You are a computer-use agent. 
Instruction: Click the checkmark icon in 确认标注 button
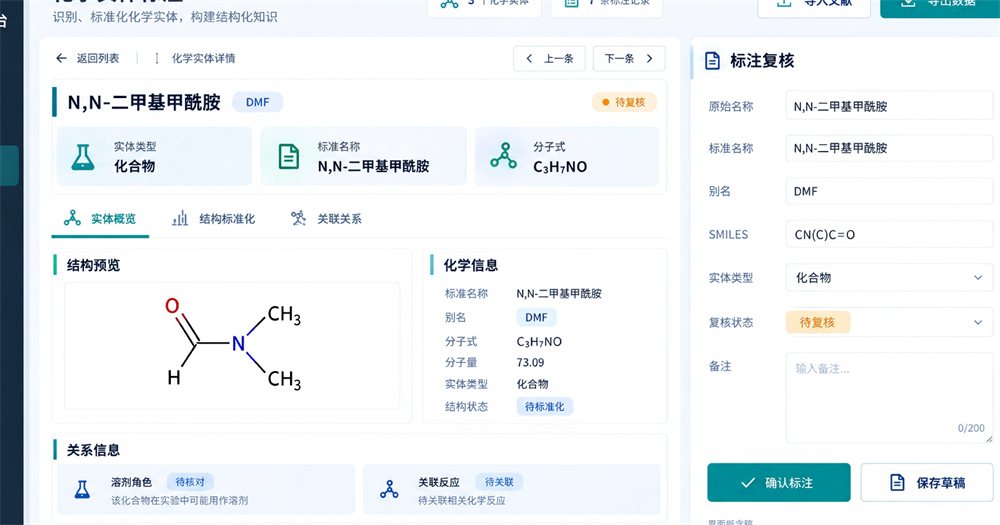748,483
